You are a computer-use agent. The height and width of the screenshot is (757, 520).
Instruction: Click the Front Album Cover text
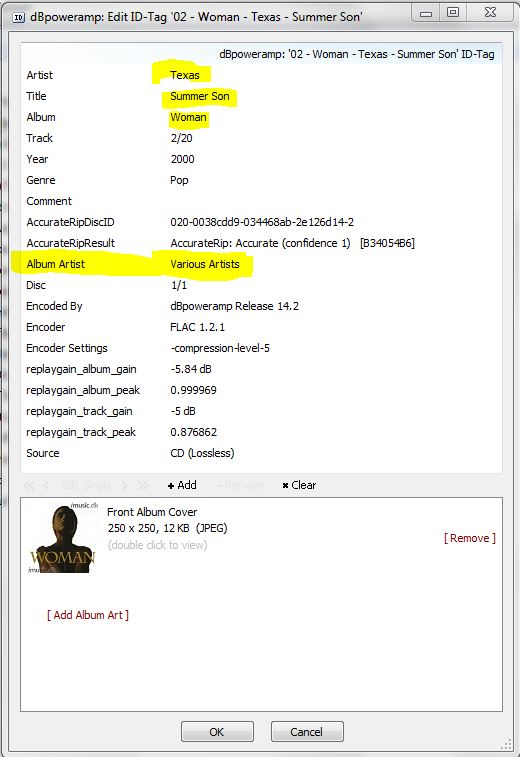[152, 512]
